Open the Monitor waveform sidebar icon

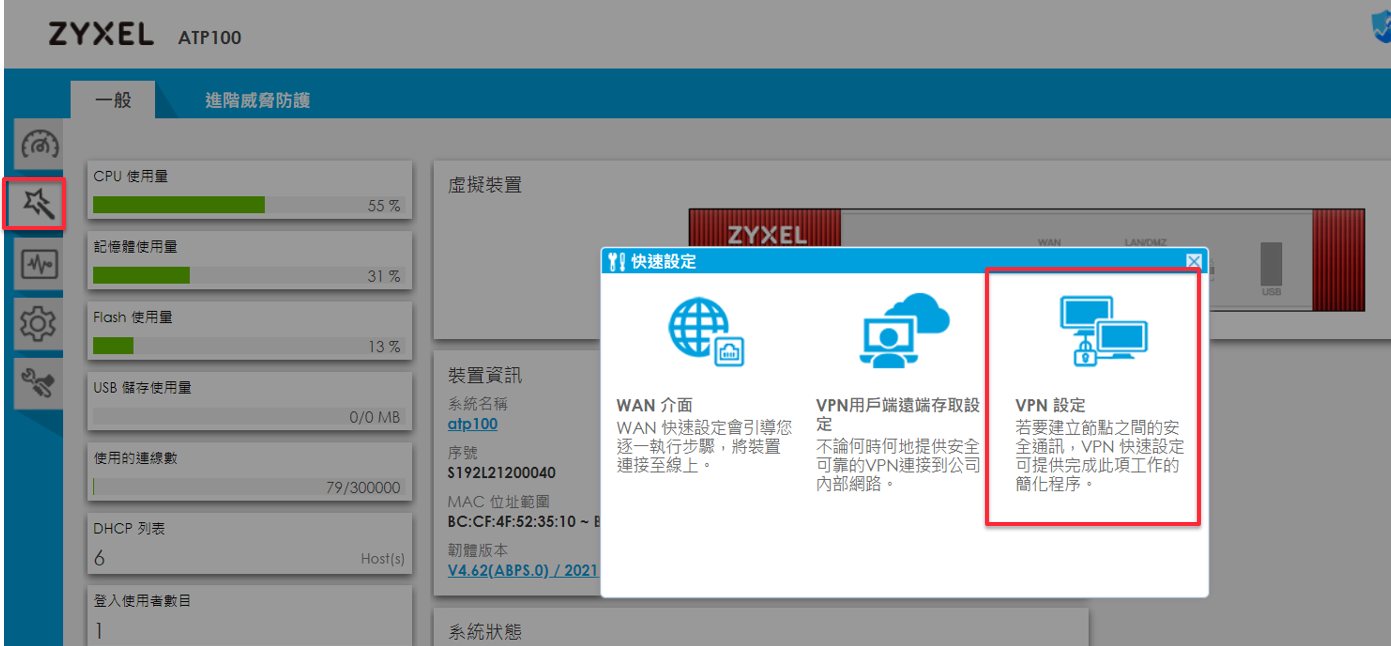click(39, 265)
